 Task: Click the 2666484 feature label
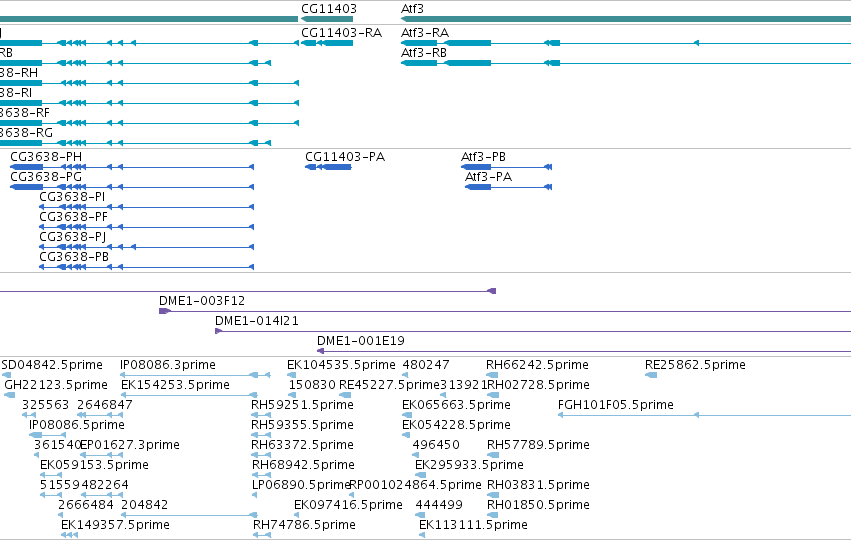(x=86, y=505)
